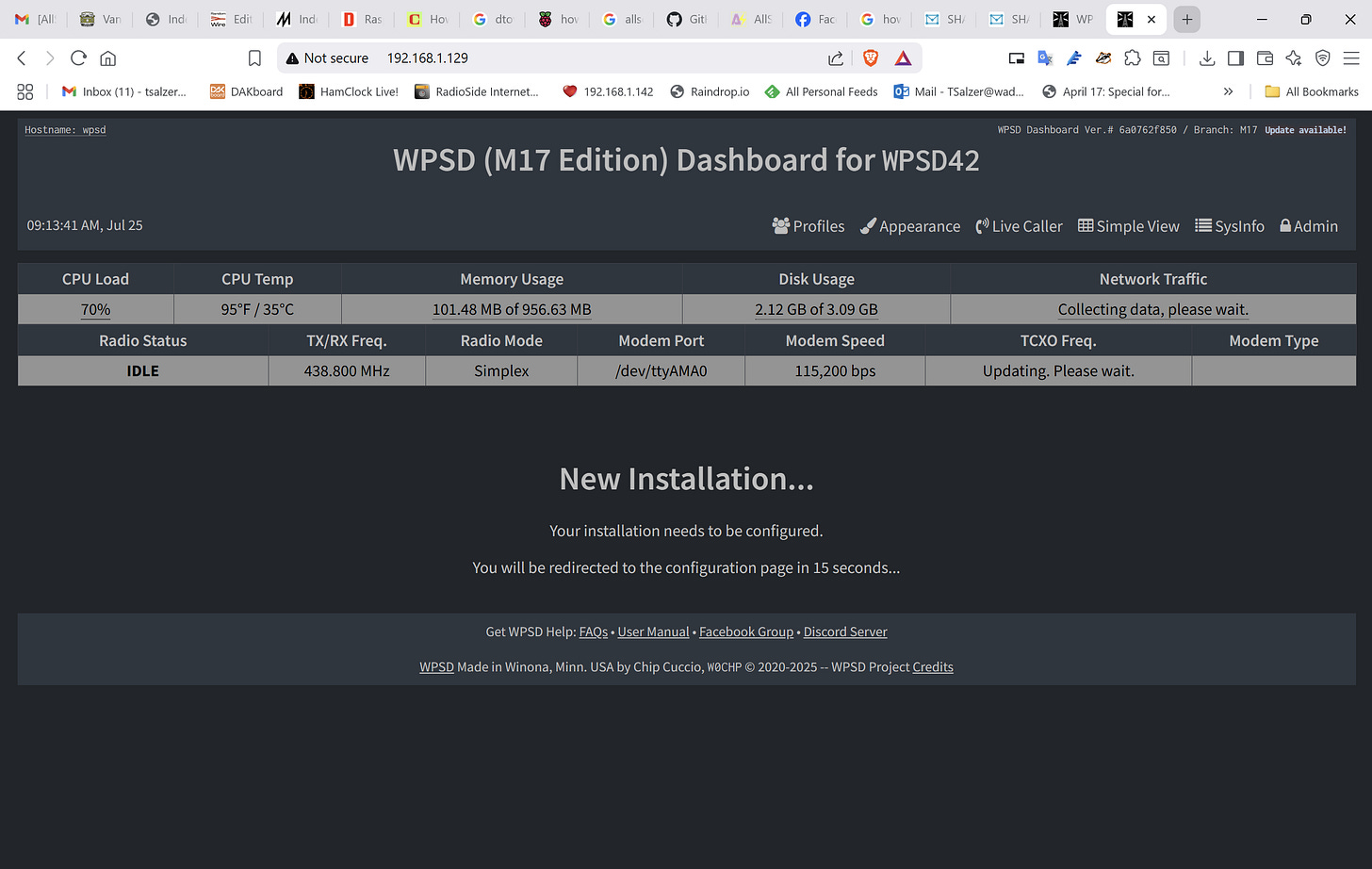This screenshot has width=1372, height=869.
Task: Open the browser extensions puzzle icon
Action: click(1133, 58)
